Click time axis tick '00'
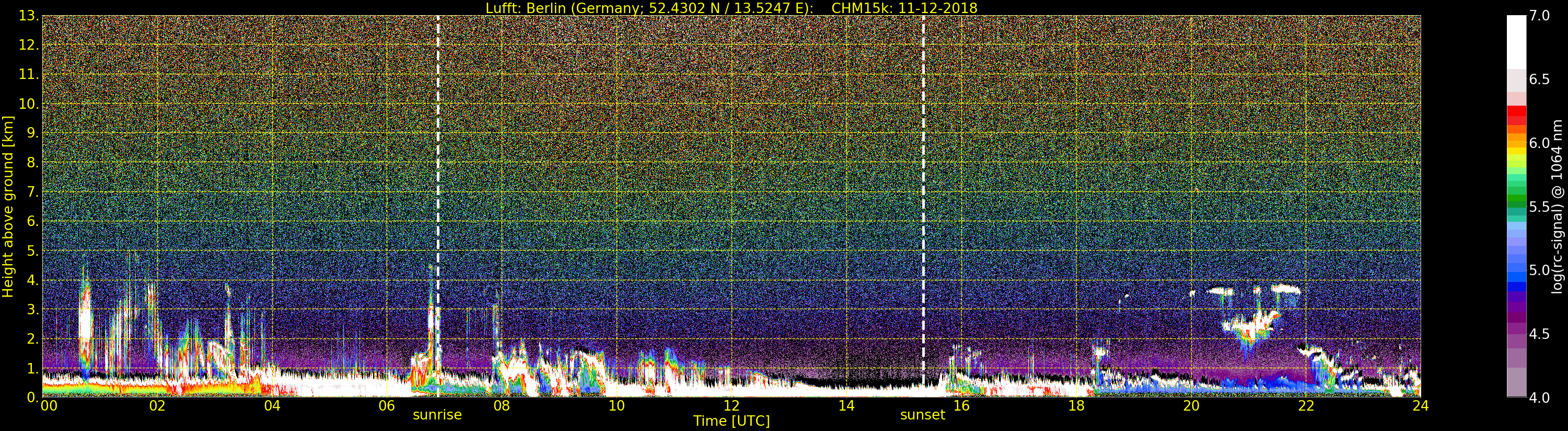The height and width of the screenshot is (431, 1568). (49, 406)
